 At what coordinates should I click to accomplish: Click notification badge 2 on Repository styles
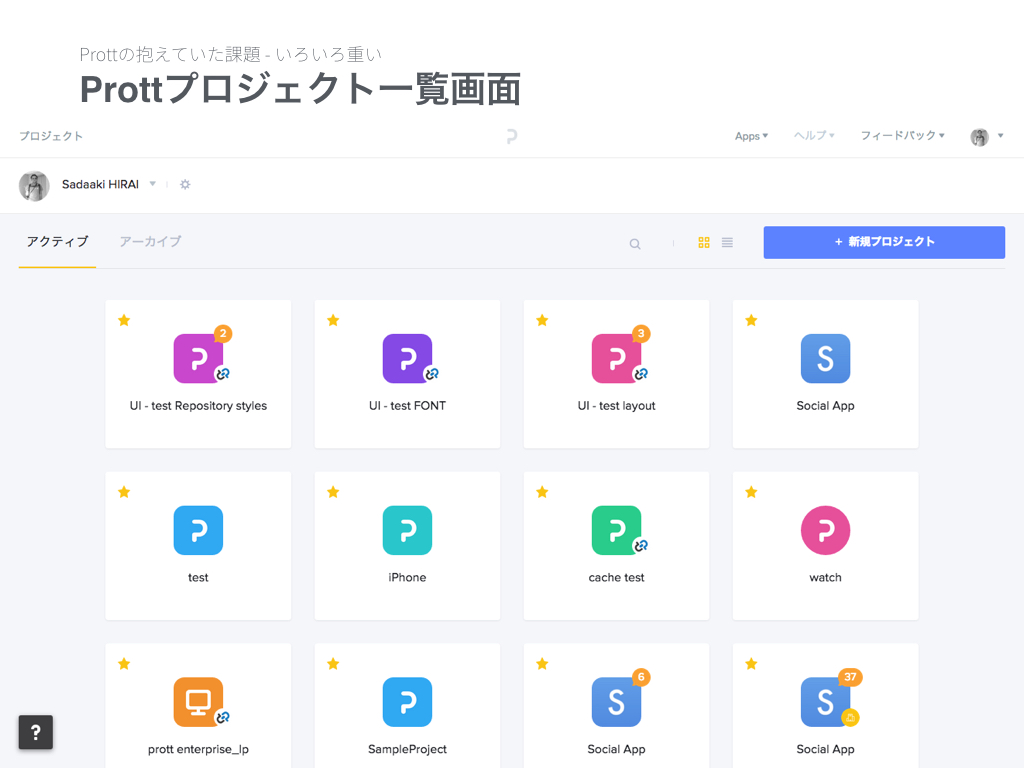[223, 334]
